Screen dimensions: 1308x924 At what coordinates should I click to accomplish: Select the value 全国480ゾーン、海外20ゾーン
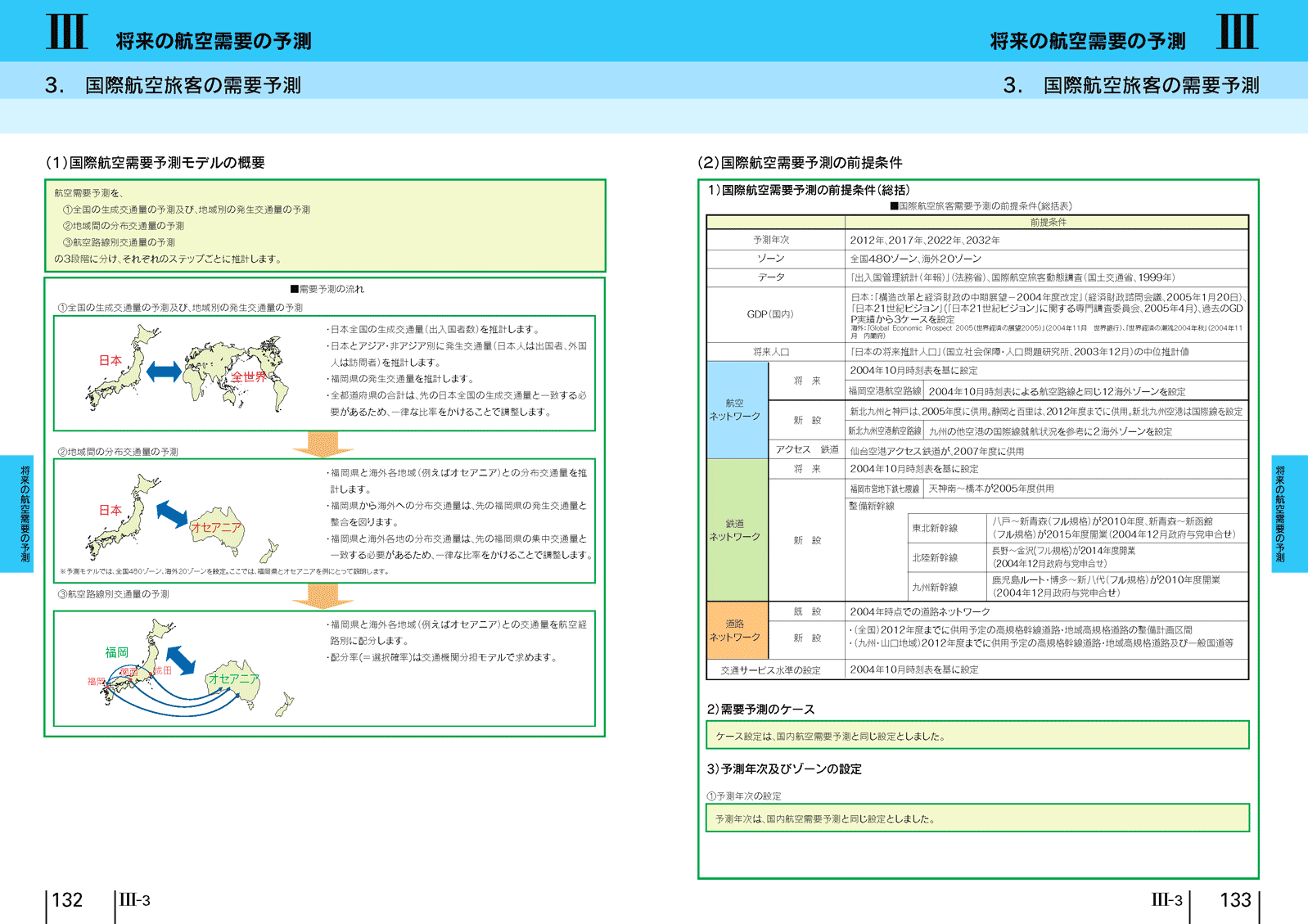pyautogui.click(x=915, y=259)
